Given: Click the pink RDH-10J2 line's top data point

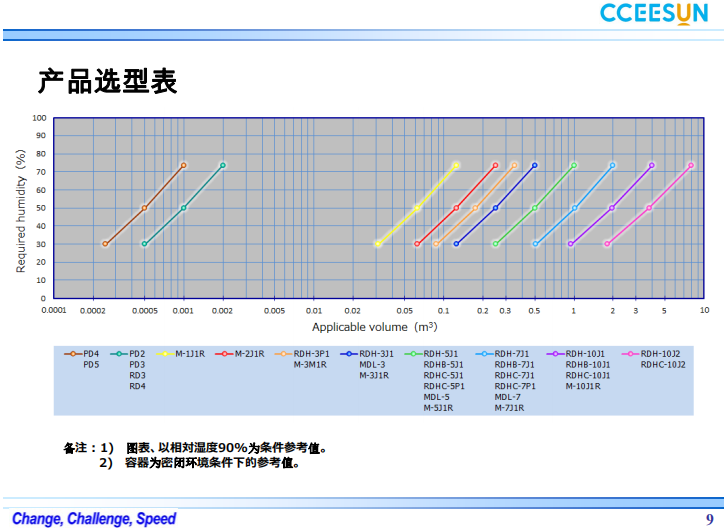Looking at the screenshot, I should point(691,165).
